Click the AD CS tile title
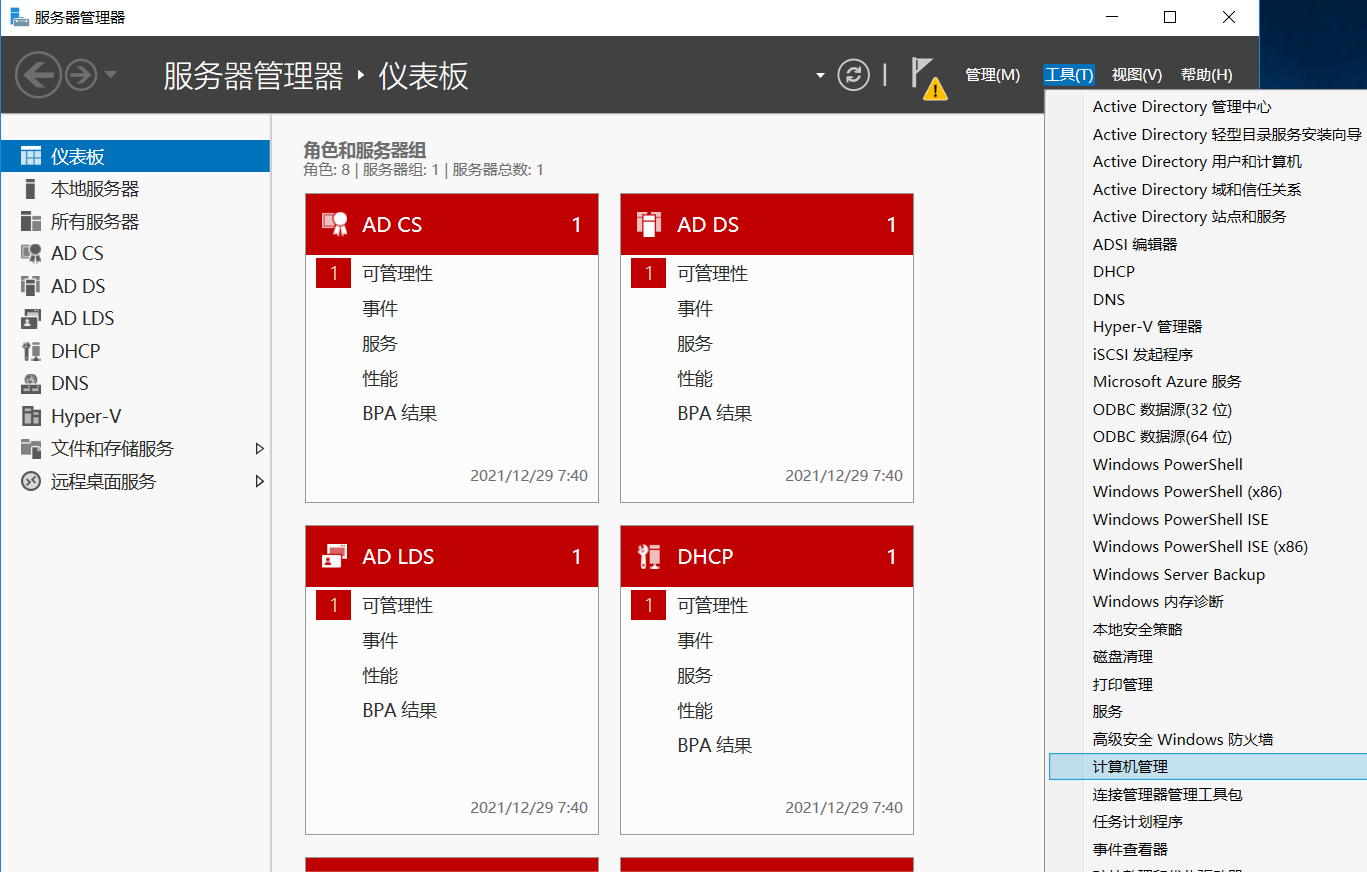Image resolution: width=1367 pixels, height=872 pixels. pyautogui.click(x=392, y=225)
